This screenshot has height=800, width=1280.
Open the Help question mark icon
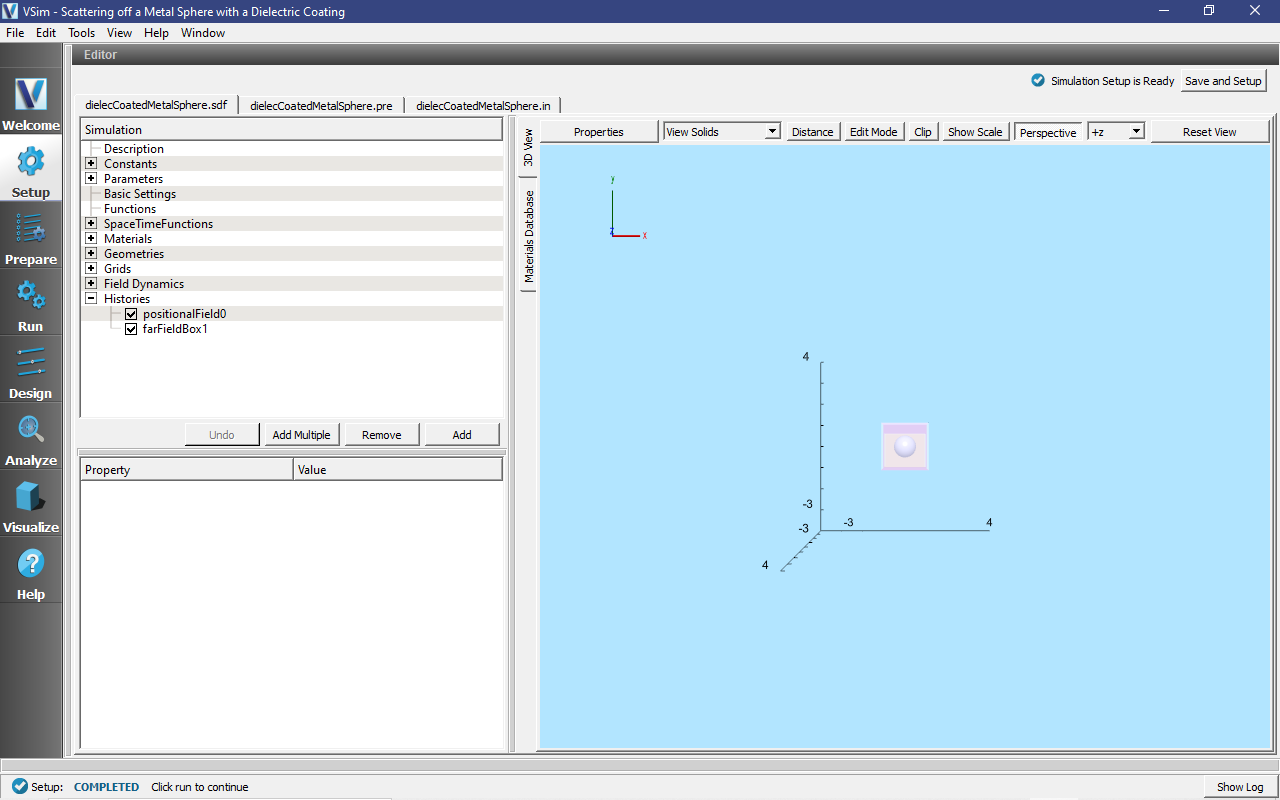coord(30,564)
